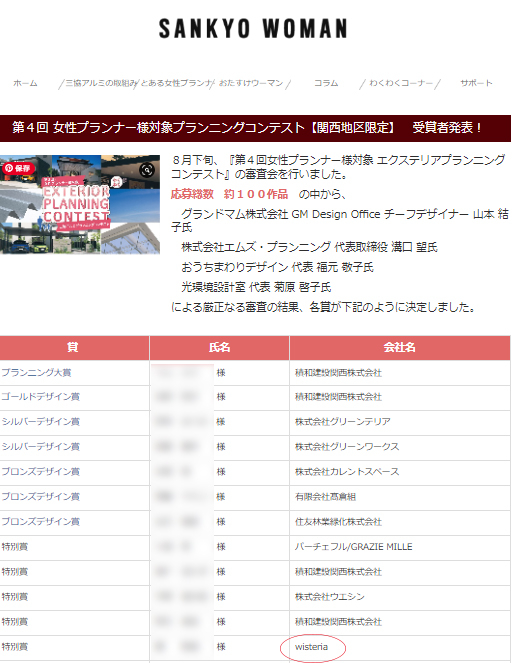This screenshot has width=516, height=663.
Task: Click the 第4回 contest results heading banner
Action: coord(255,128)
